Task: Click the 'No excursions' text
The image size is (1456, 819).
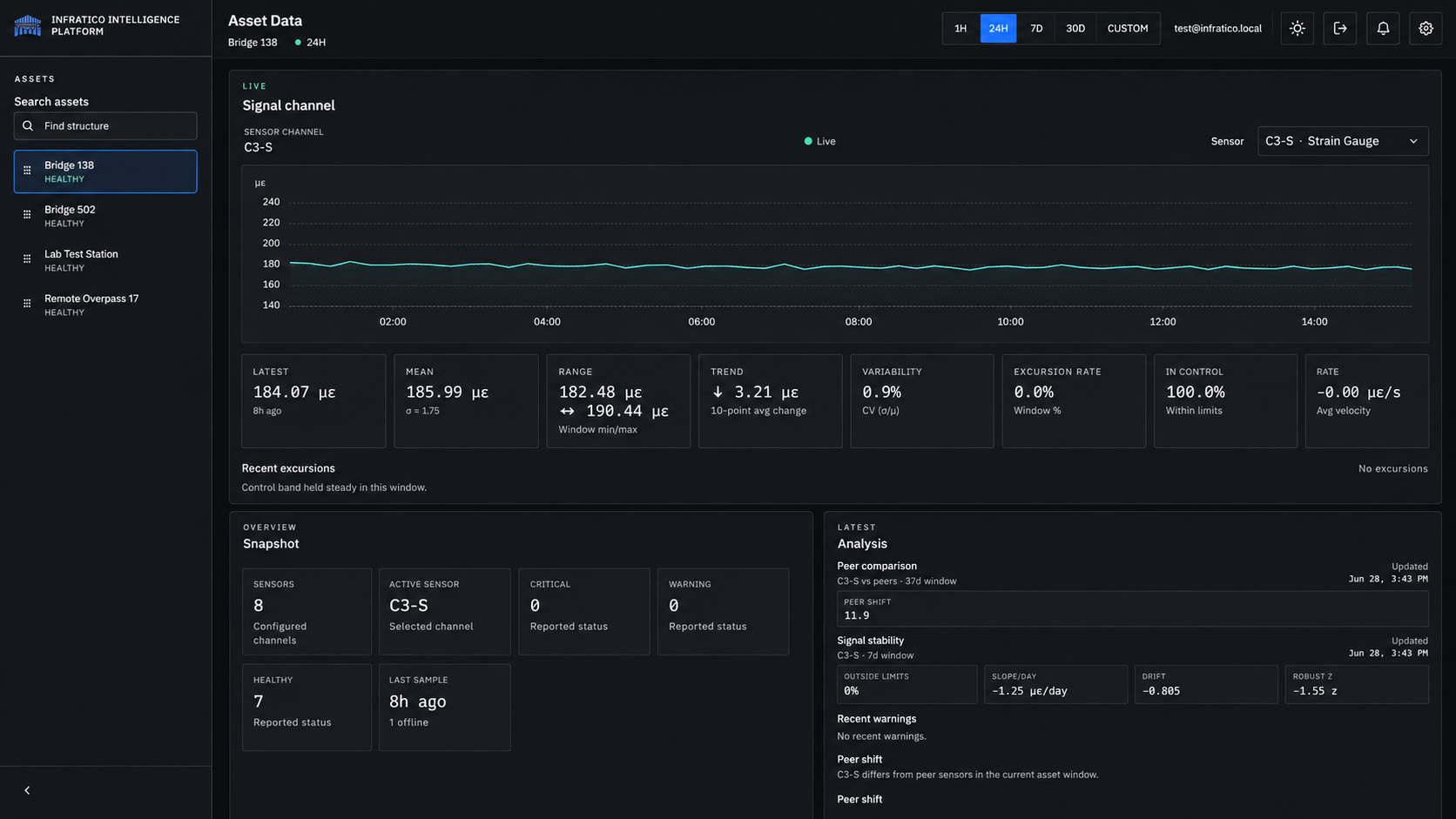Action: [1392, 468]
